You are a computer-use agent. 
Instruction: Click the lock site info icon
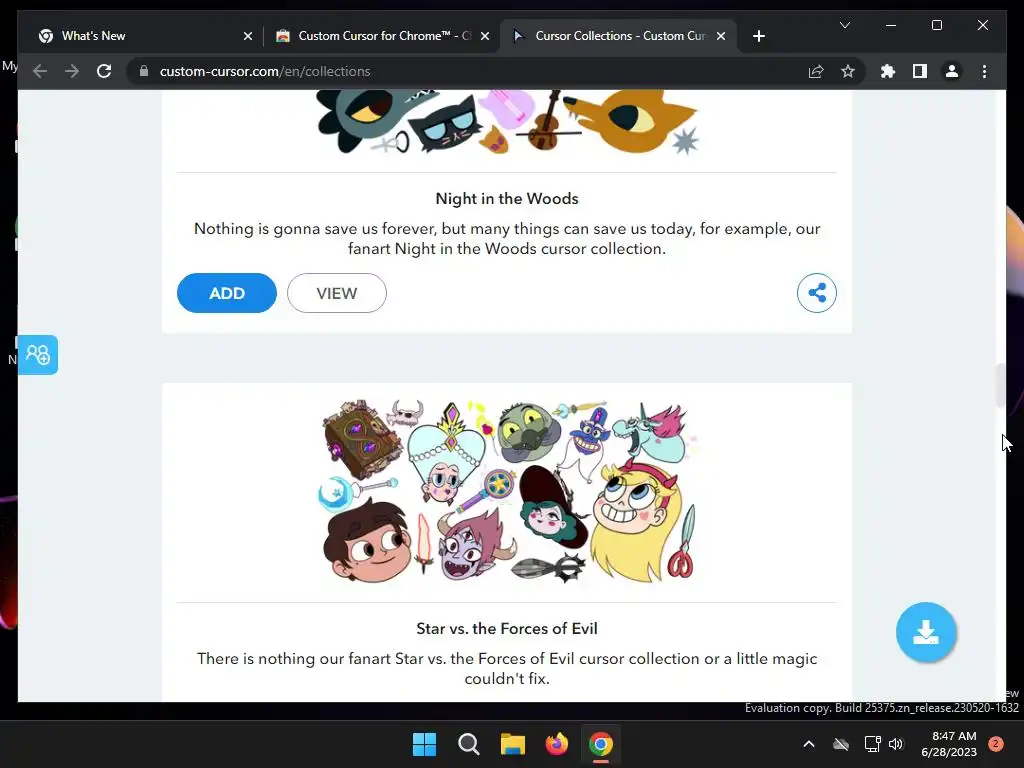144,71
